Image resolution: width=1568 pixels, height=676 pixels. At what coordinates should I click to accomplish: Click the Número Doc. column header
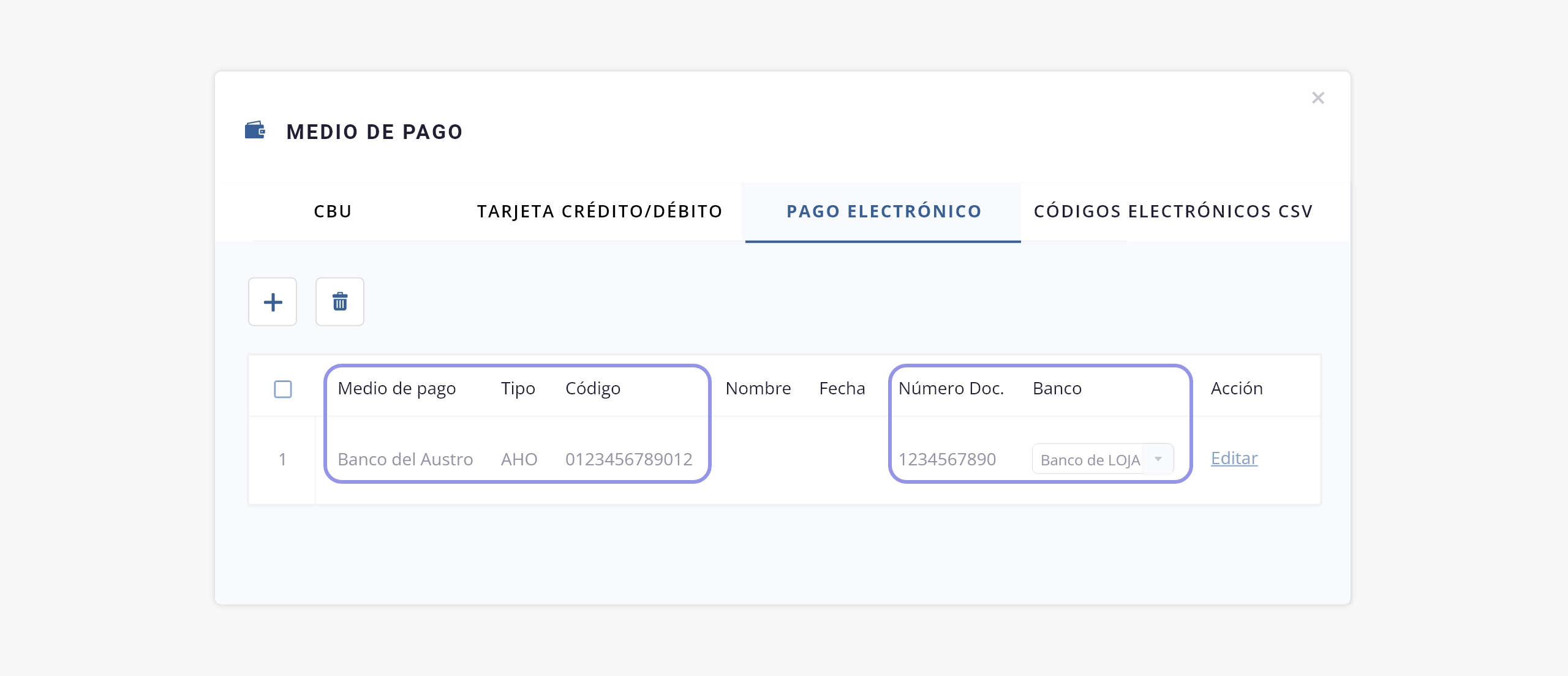pyautogui.click(x=951, y=388)
